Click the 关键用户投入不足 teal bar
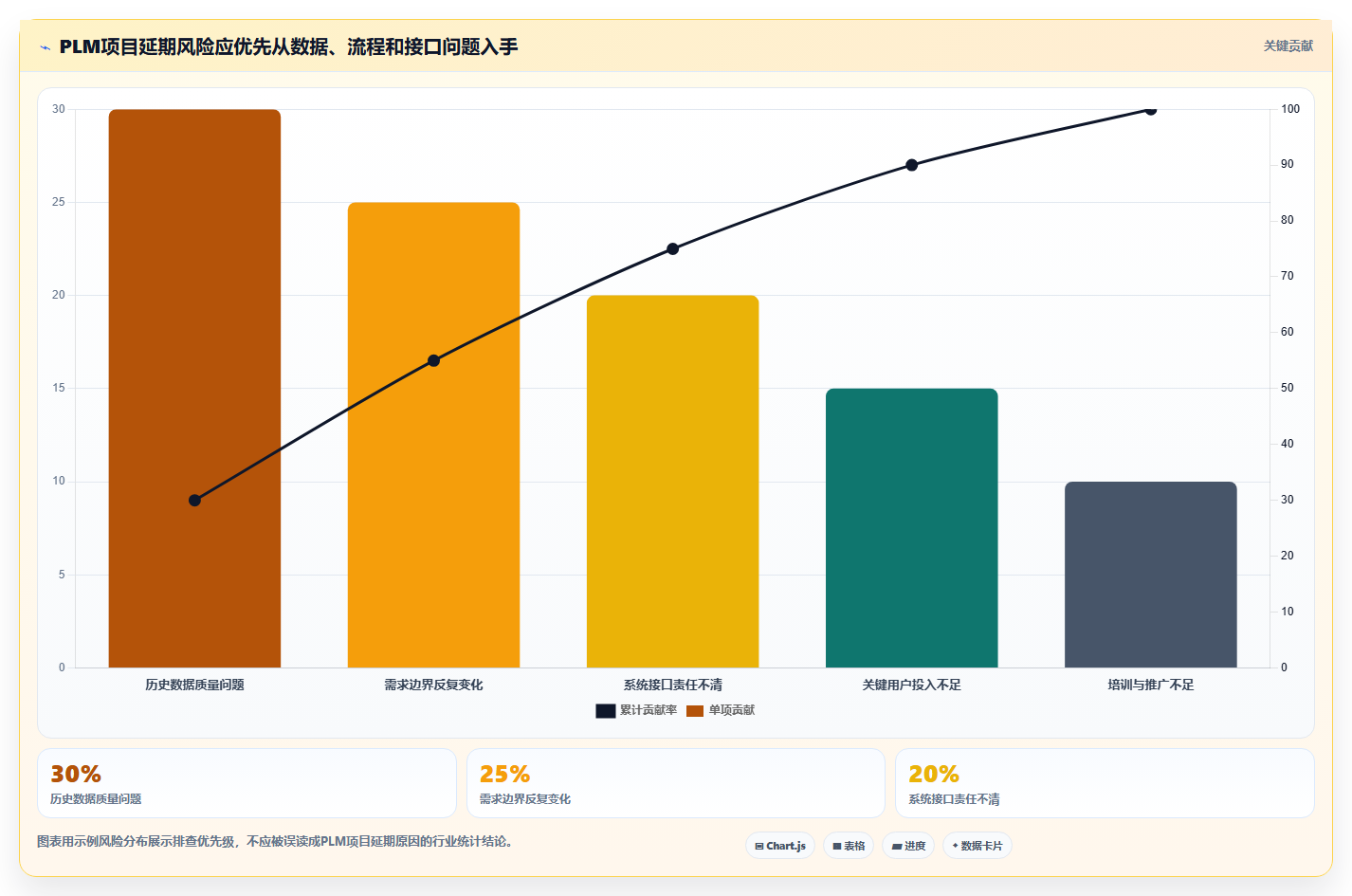This screenshot has width=1352, height=896. 912,528
